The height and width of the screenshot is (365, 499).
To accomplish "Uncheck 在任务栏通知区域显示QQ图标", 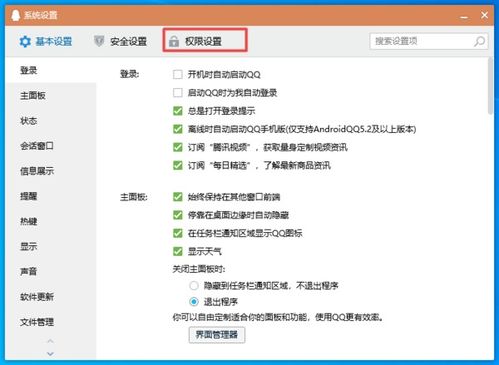I will [178, 233].
